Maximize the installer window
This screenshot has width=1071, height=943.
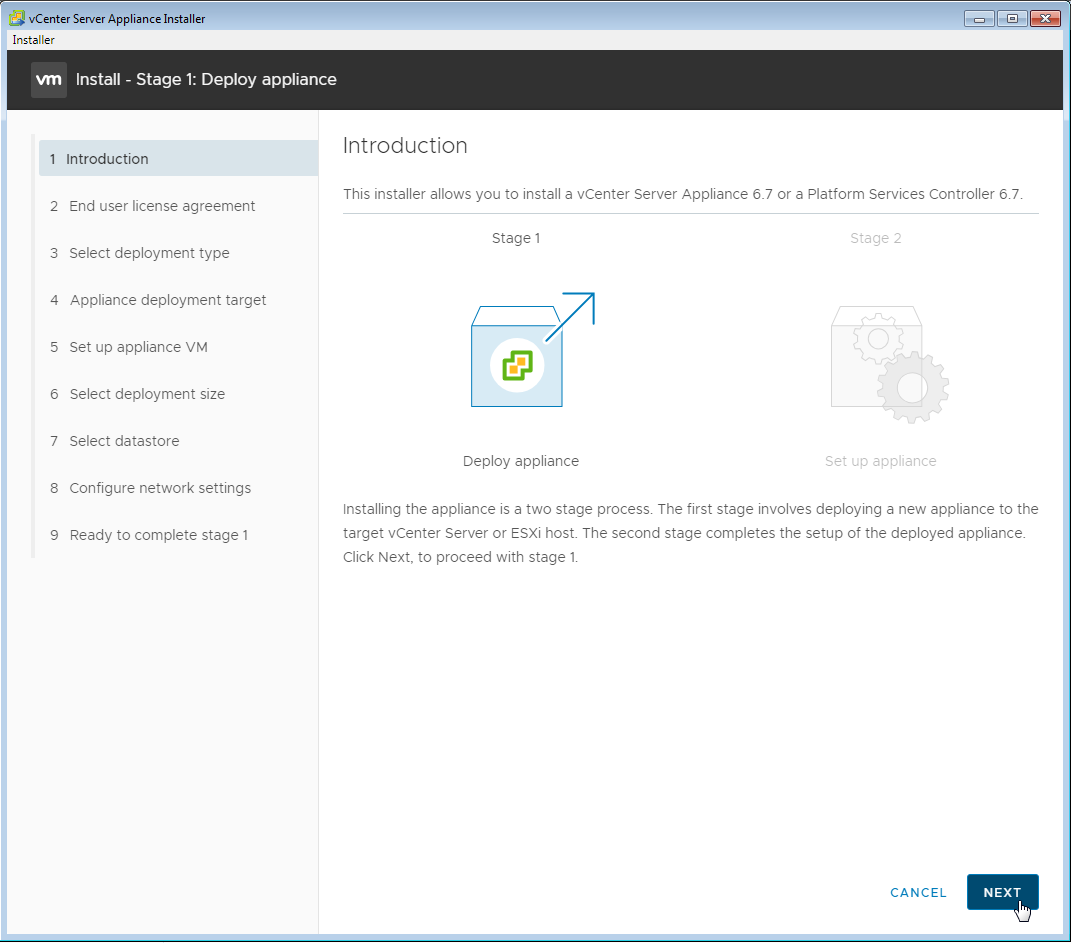point(1012,18)
